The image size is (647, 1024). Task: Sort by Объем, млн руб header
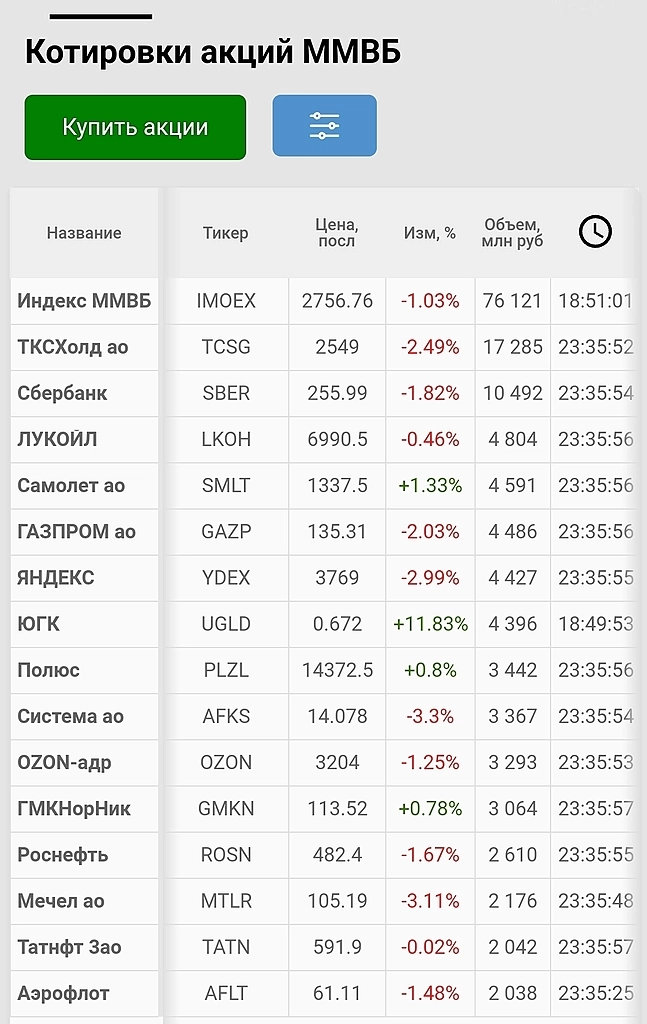tap(512, 233)
